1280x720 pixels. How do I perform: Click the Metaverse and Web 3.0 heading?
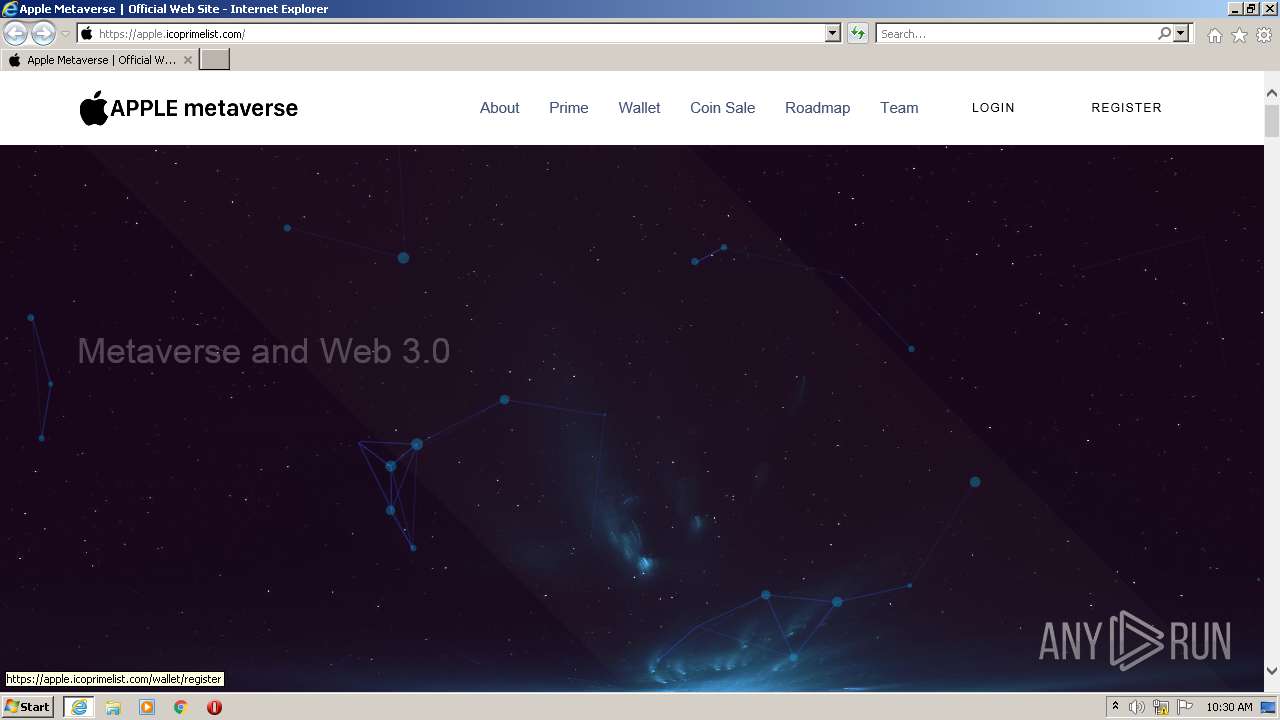(x=264, y=351)
